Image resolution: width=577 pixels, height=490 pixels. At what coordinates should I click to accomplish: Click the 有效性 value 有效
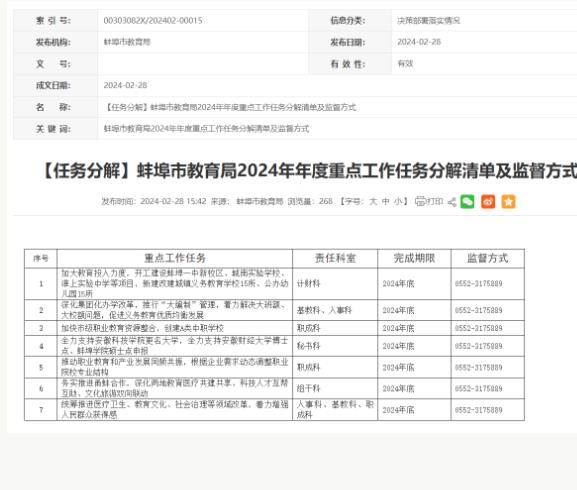coord(405,64)
